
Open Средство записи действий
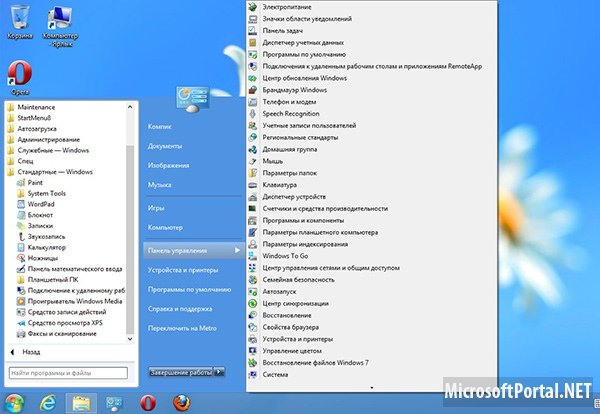click(61, 312)
